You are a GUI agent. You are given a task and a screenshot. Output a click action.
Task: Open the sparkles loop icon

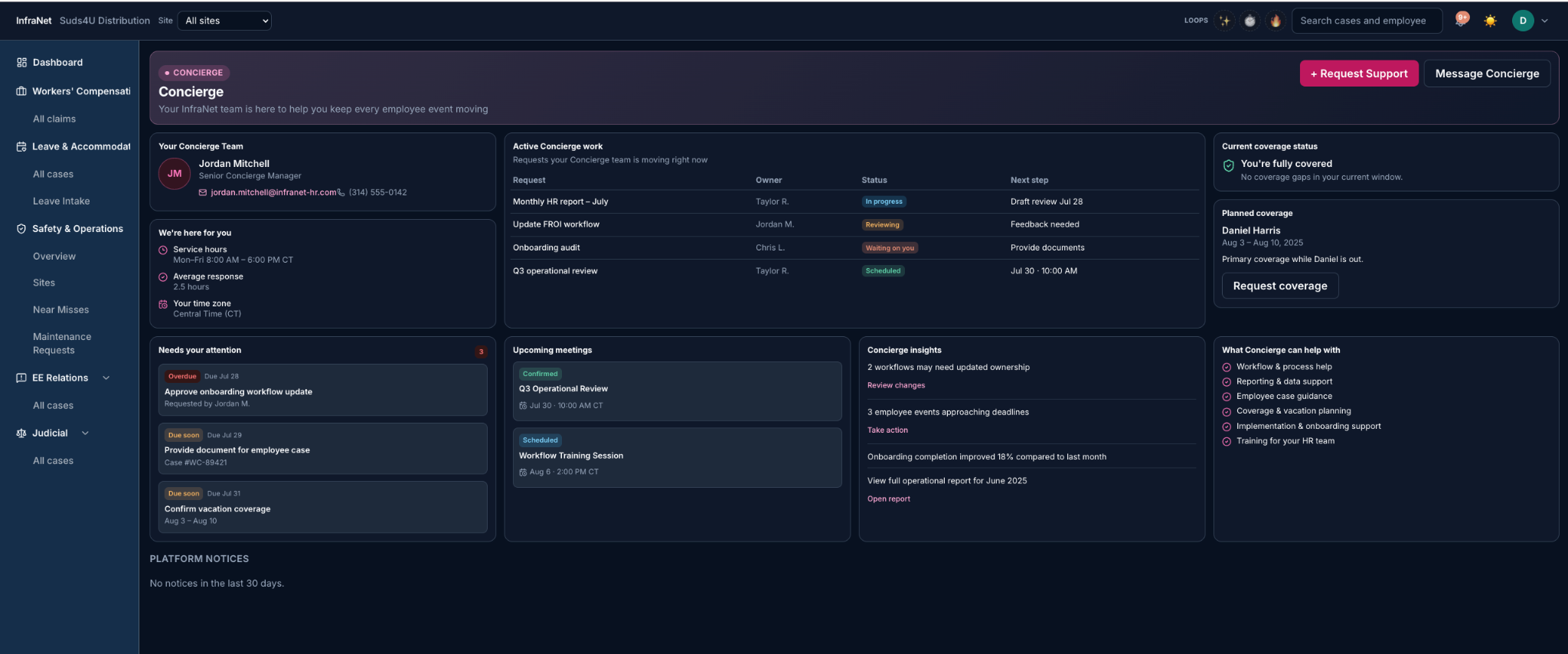tap(1224, 21)
